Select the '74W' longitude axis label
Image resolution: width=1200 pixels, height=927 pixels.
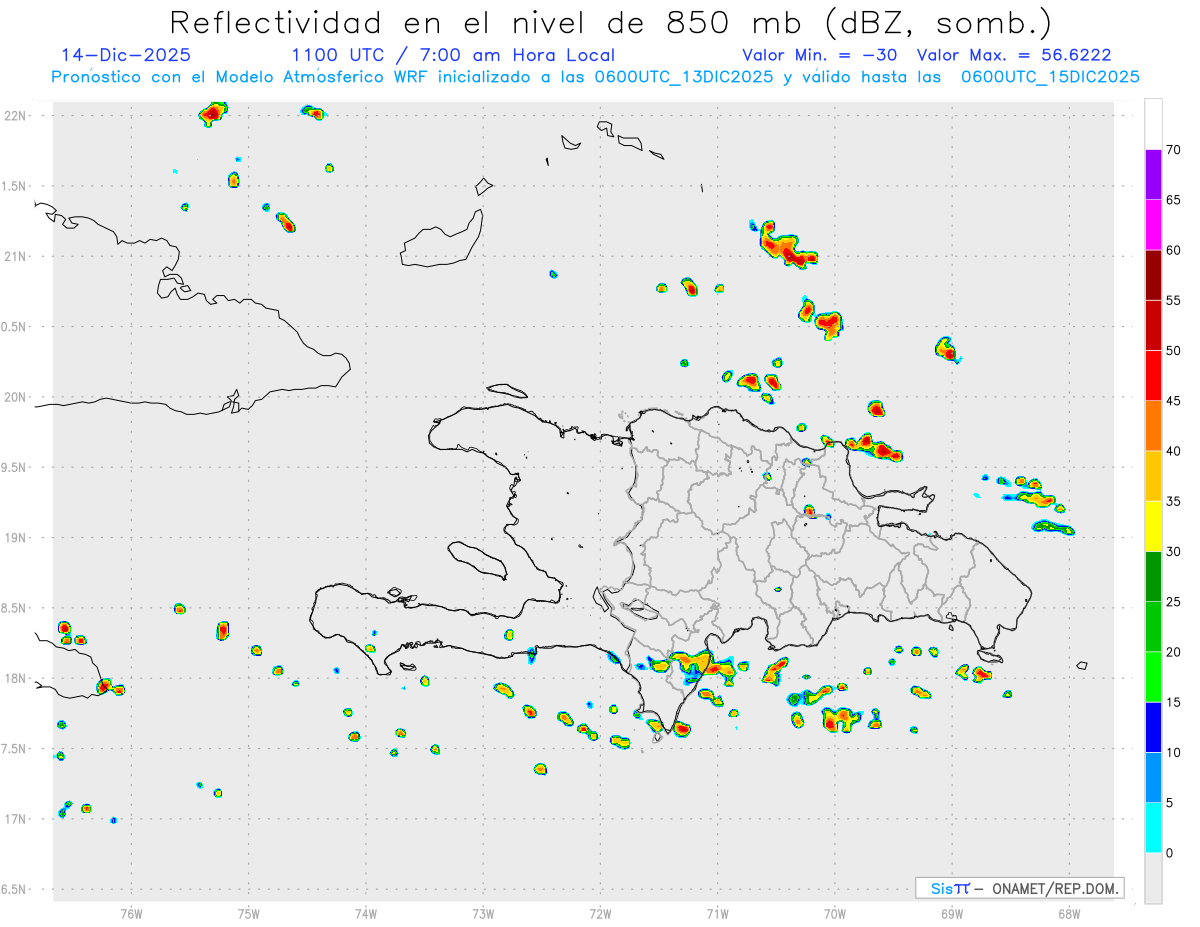click(x=366, y=912)
